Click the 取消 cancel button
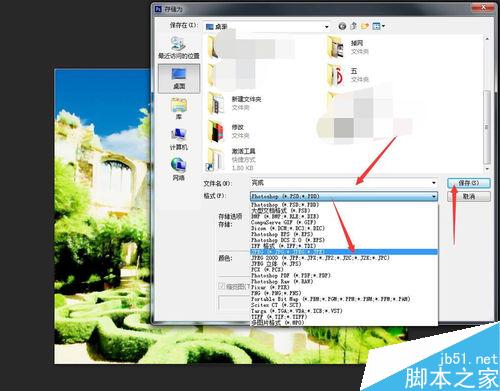This screenshot has width=500, height=391. [468, 196]
